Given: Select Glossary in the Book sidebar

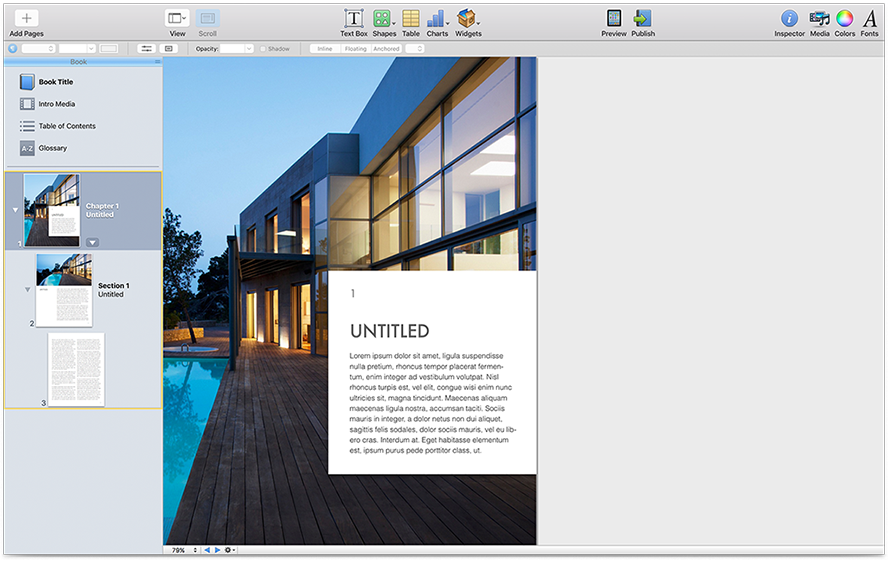Looking at the screenshot, I should click(x=52, y=148).
